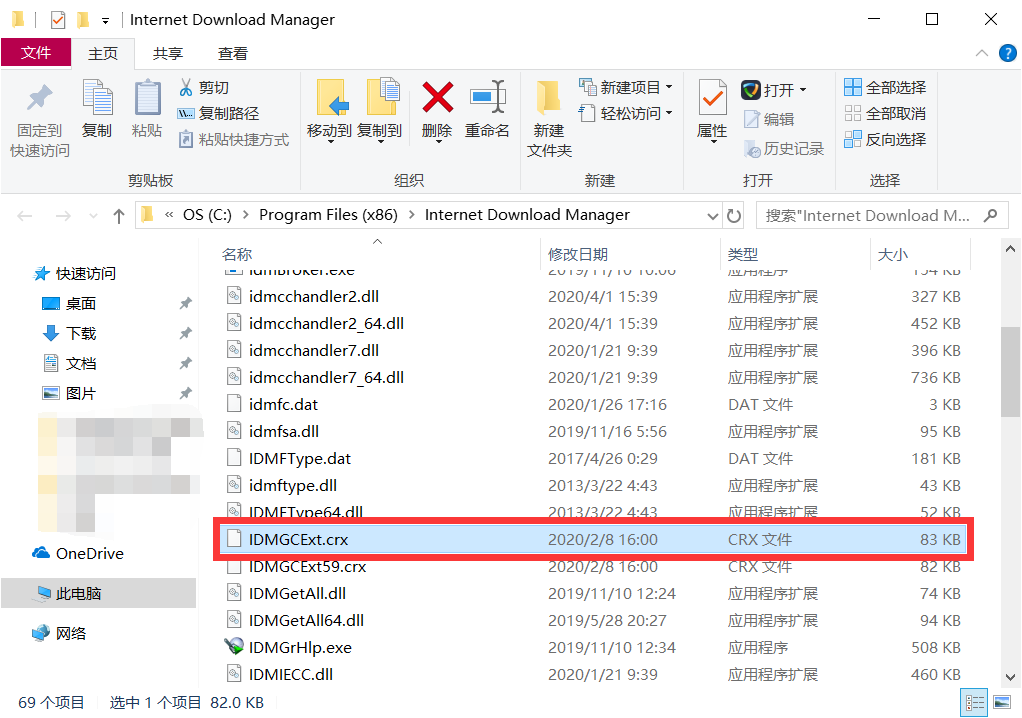Click the file list vertical scrollbar thumb
The width and height of the screenshot is (1022, 718).
(x=1010, y=371)
